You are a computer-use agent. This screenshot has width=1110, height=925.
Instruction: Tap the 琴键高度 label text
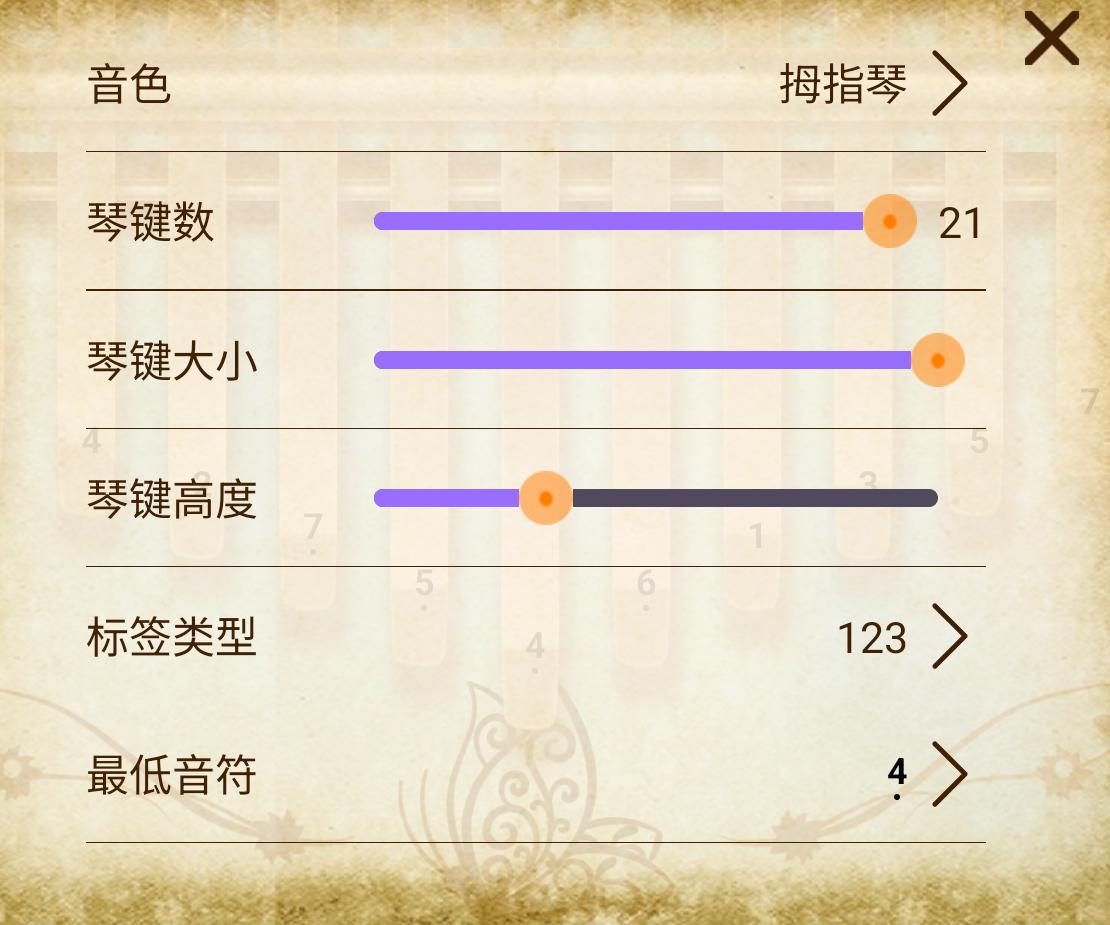[x=172, y=499]
